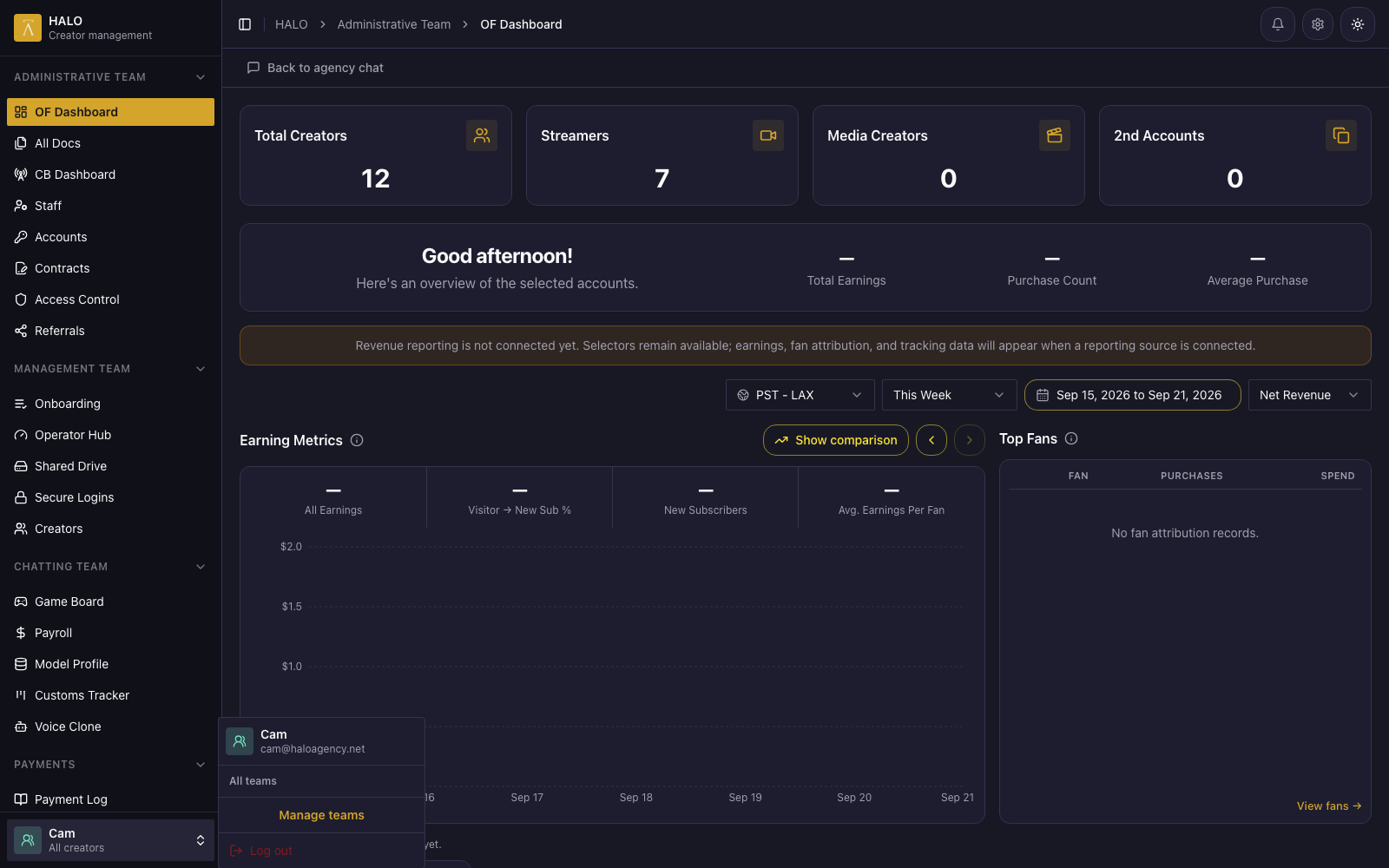
Task: Click the Shared Drive icon
Action: 21,466
